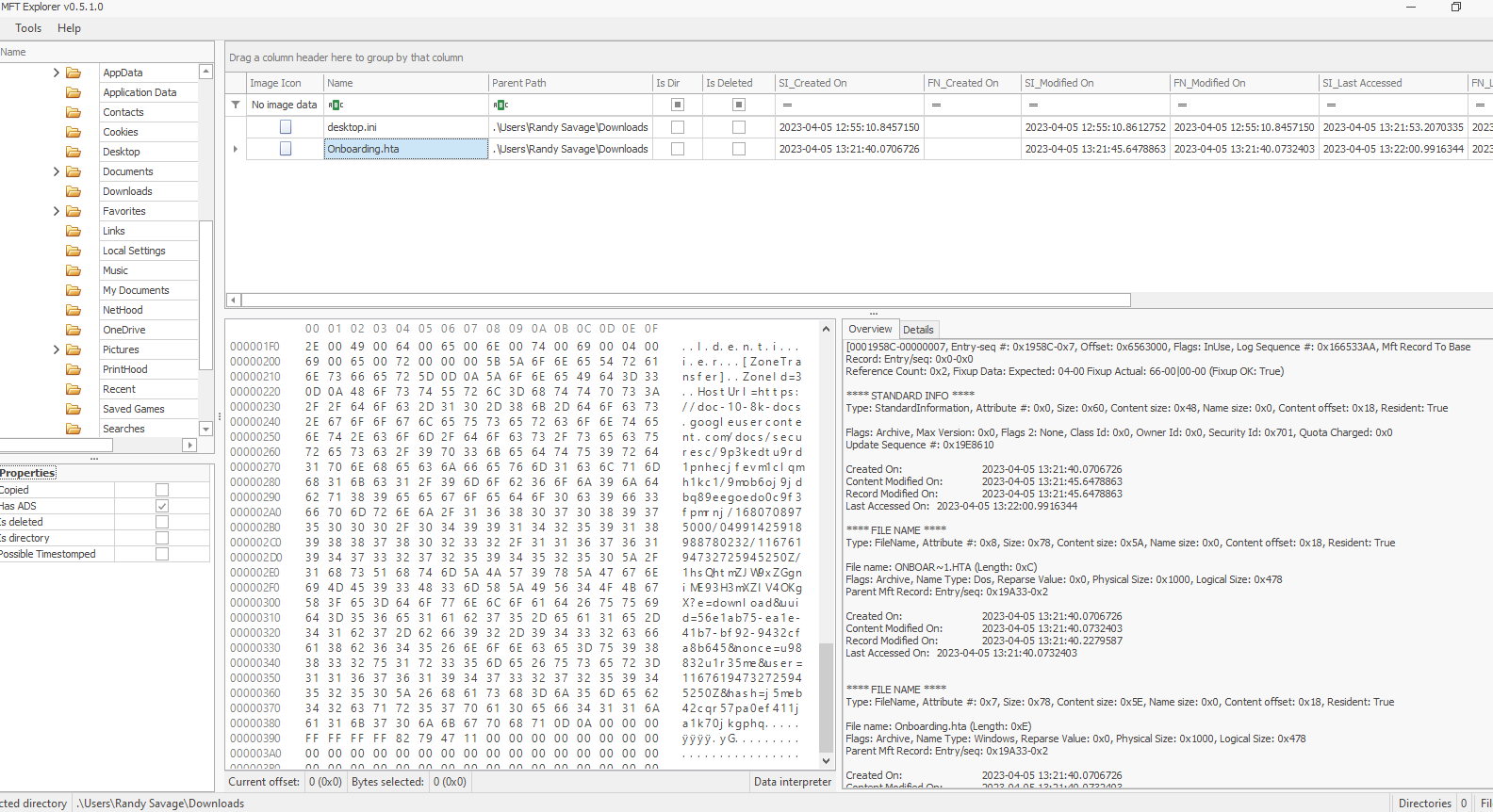Viewport: 1493px width, 812px height.
Task: Click the filter funnel icon in grid
Action: click(x=236, y=105)
